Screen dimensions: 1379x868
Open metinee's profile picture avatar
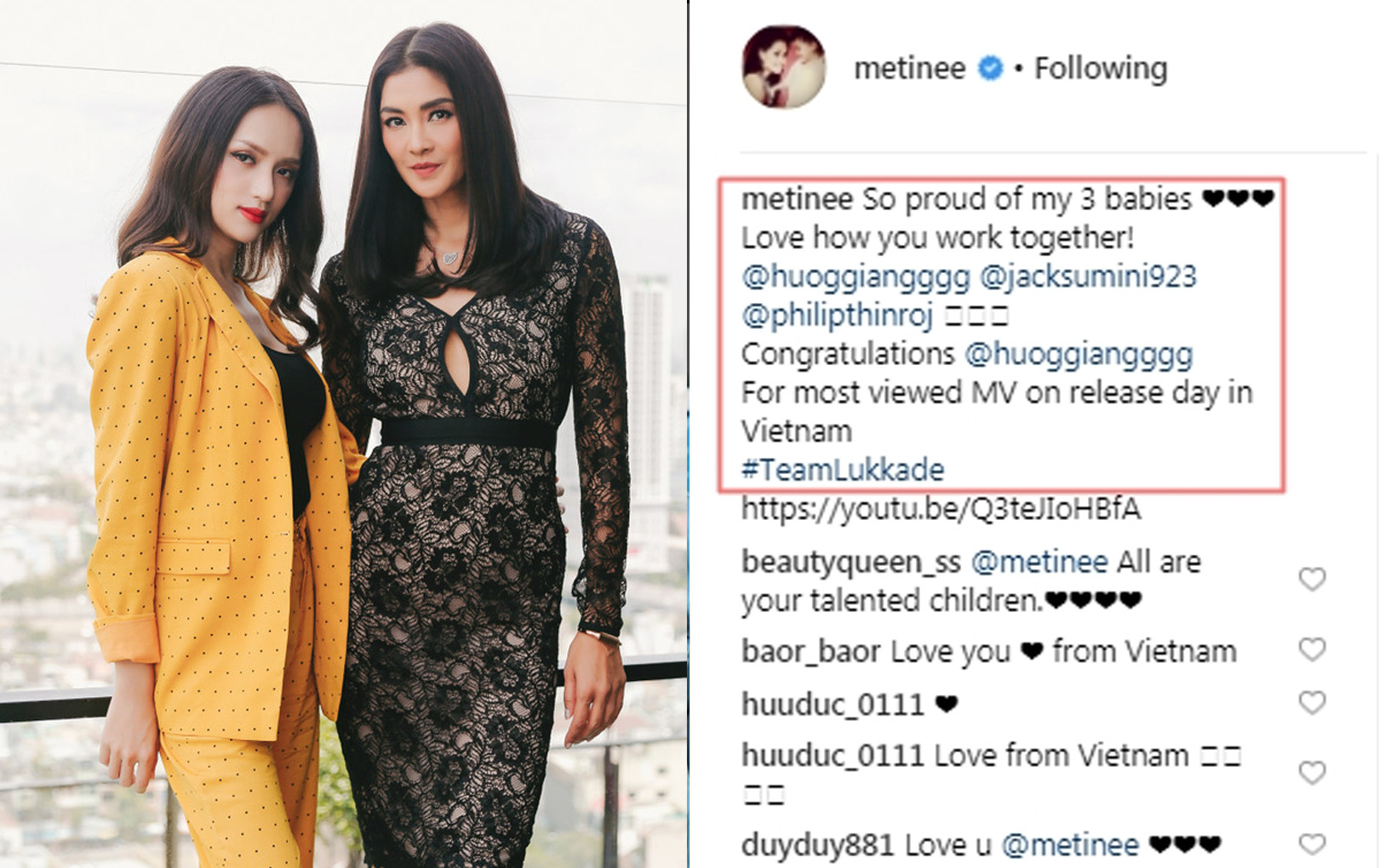(783, 67)
